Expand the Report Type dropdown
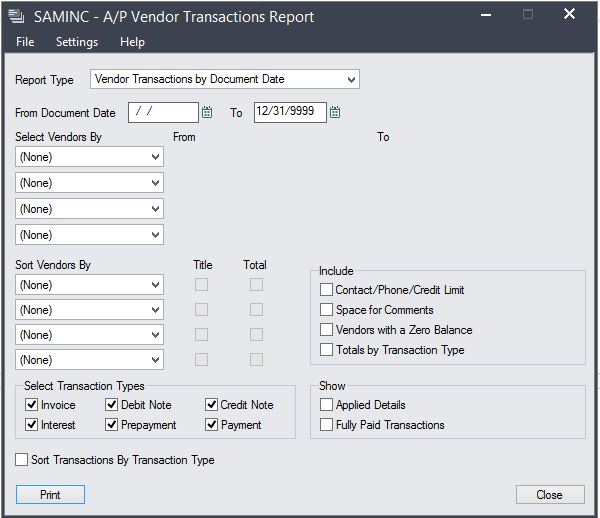This screenshot has height=518, width=600. 225,79
